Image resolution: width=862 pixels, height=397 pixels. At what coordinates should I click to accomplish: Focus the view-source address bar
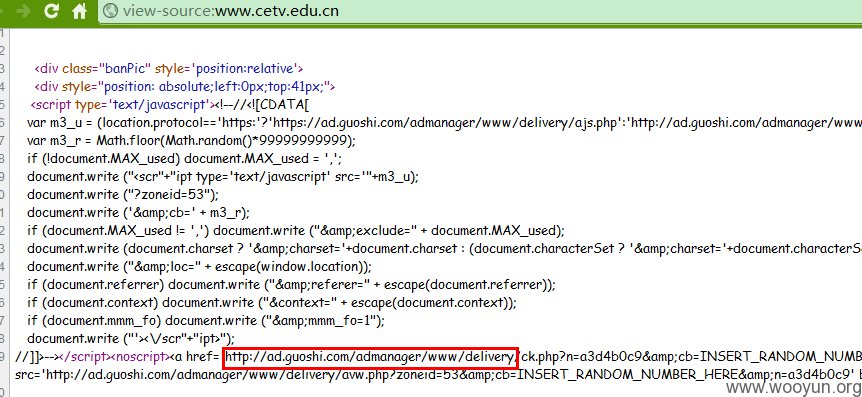480,11
